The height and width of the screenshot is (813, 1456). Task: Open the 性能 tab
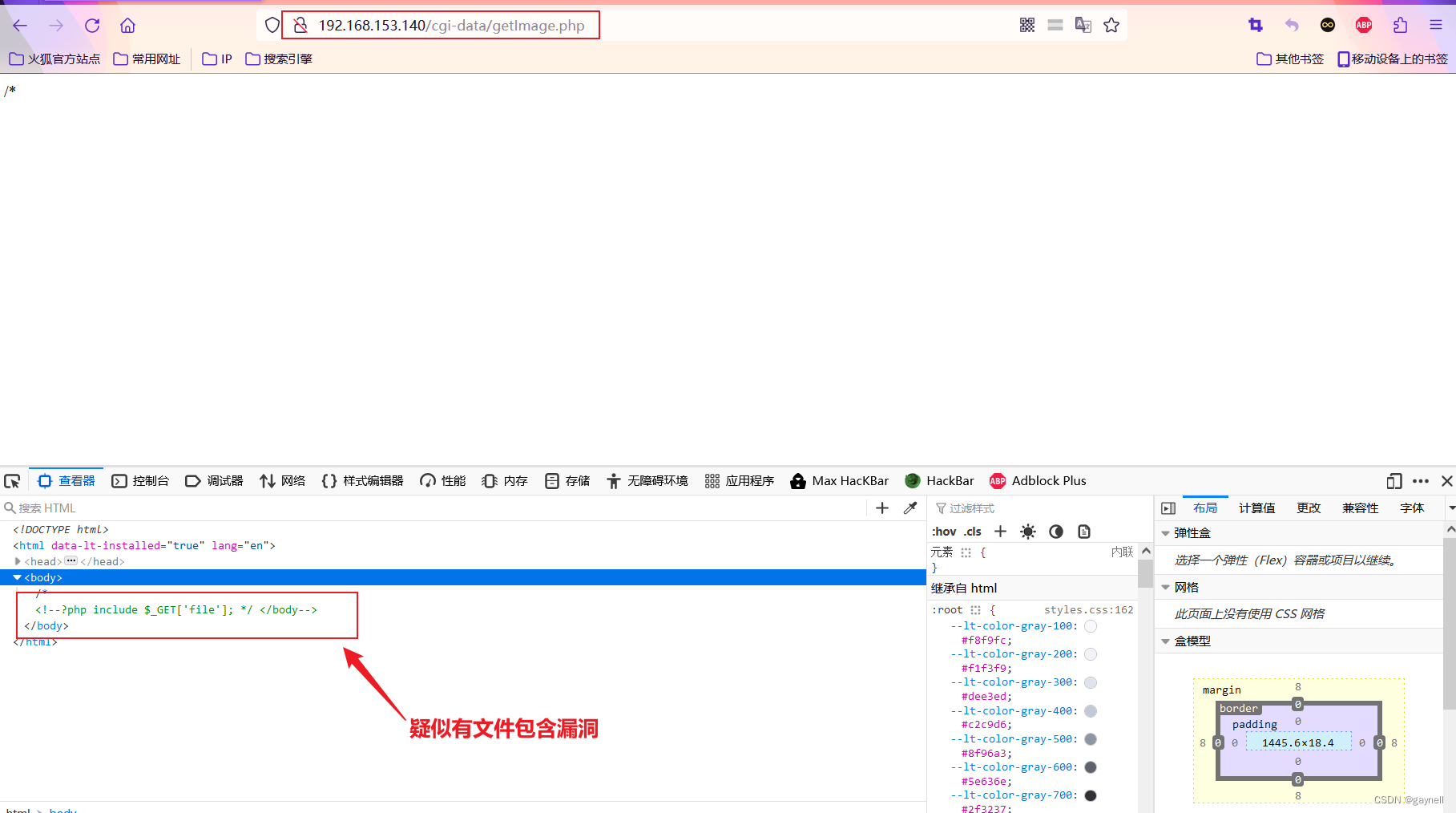pos(443,481)
